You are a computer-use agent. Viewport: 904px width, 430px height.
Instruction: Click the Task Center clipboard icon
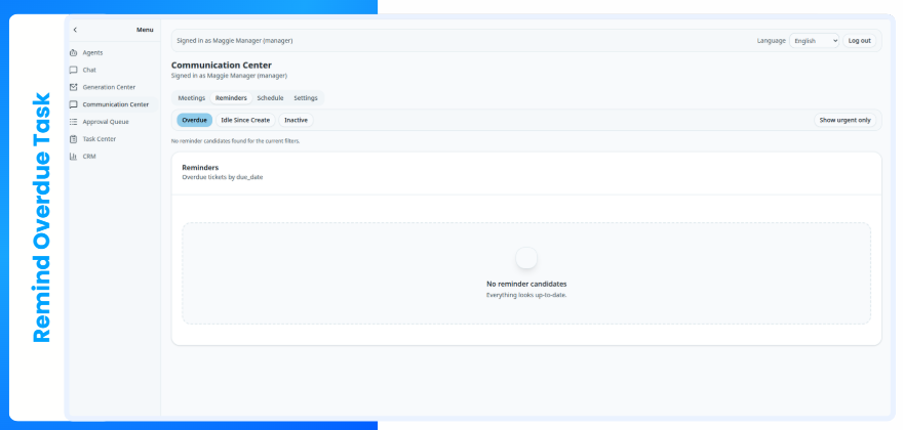click(73, 139)
